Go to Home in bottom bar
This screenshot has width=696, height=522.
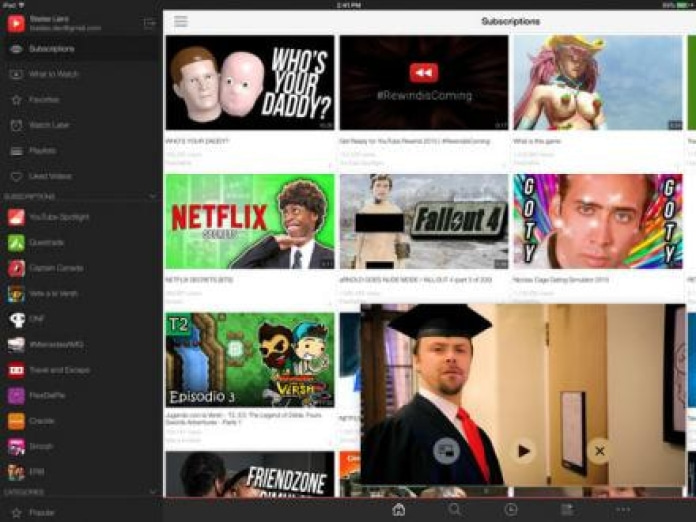click(399, 510)
